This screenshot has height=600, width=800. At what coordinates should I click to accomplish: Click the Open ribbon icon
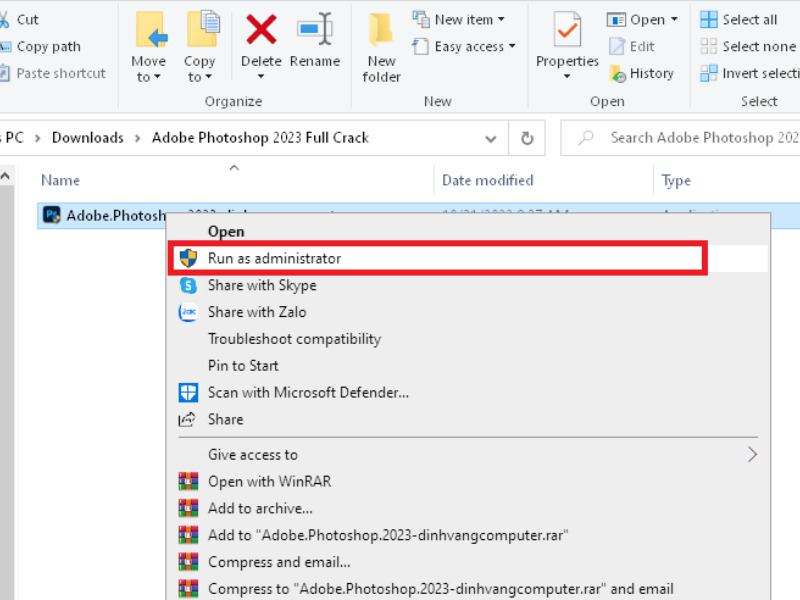click(x=616, y=20)
